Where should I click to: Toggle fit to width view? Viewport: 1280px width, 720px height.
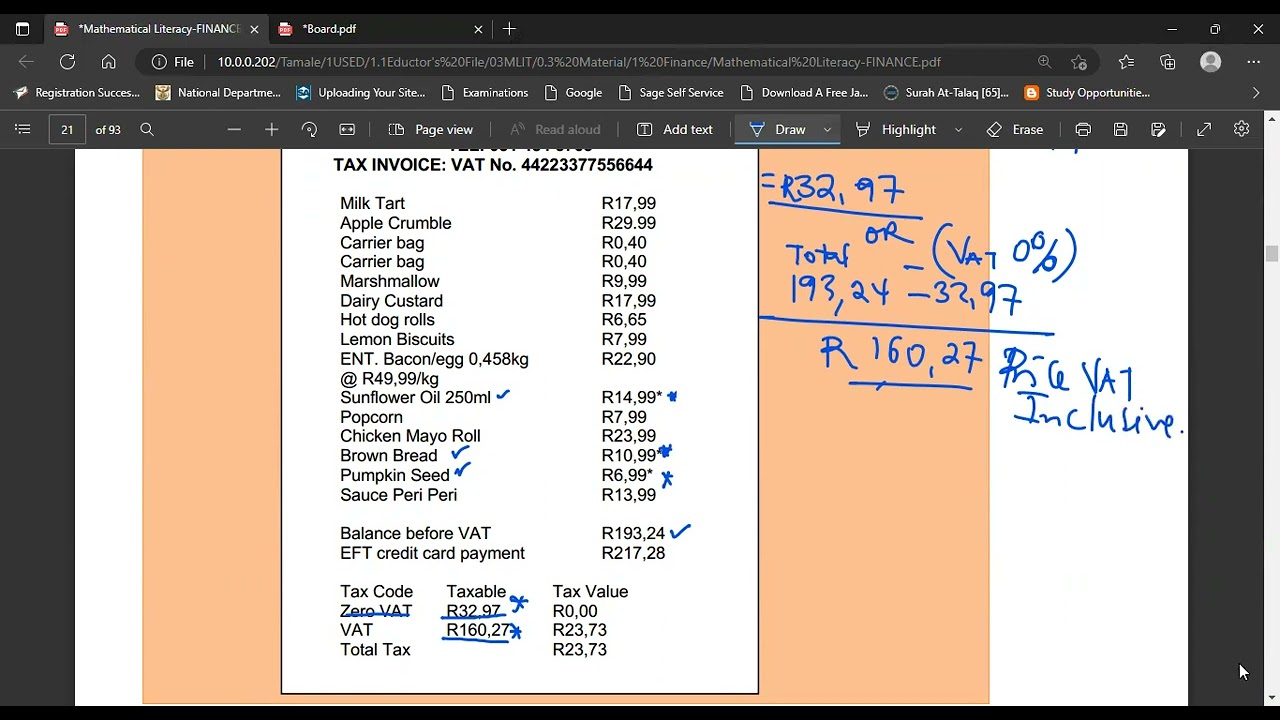click(347, 129)
